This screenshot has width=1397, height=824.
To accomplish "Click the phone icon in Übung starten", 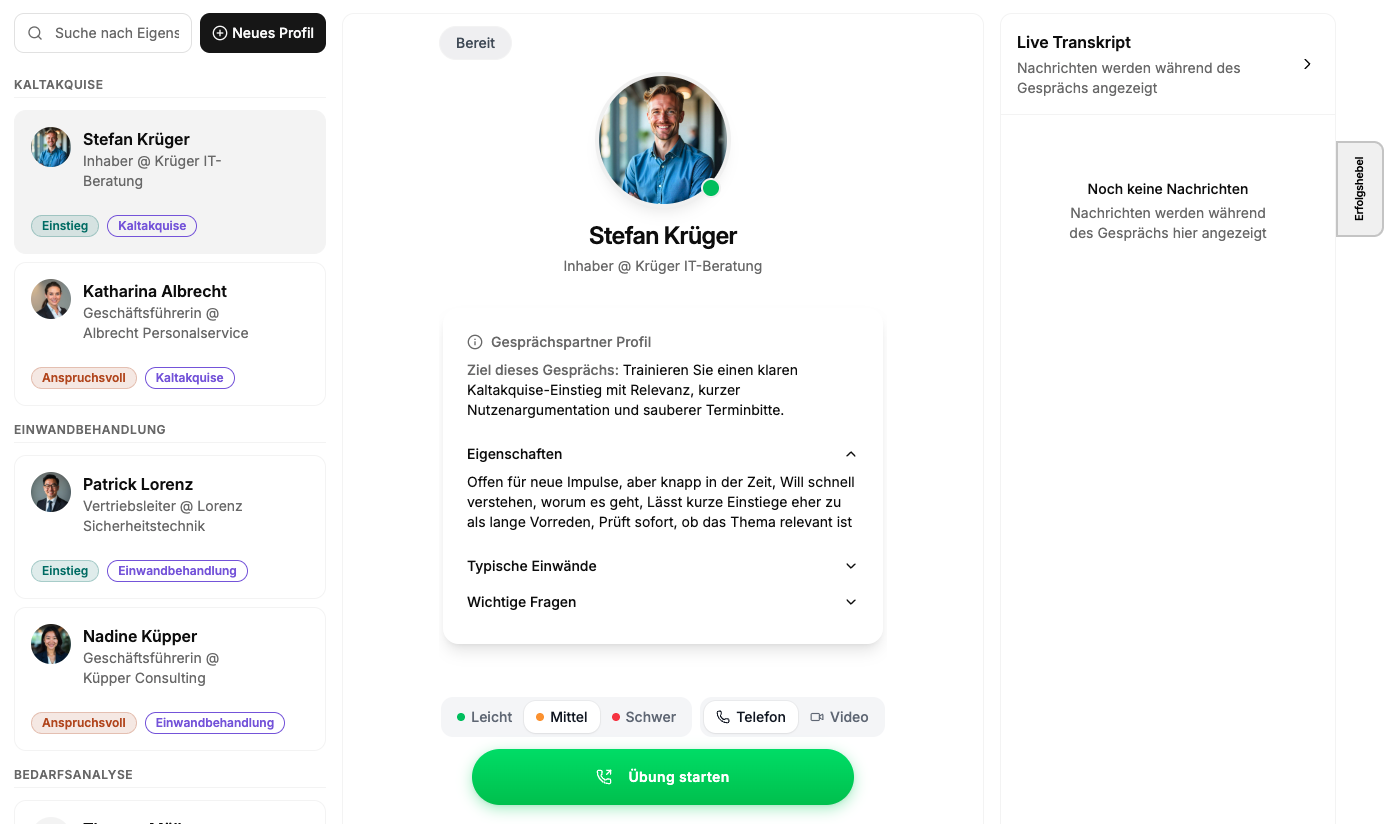I will [604, 777].
